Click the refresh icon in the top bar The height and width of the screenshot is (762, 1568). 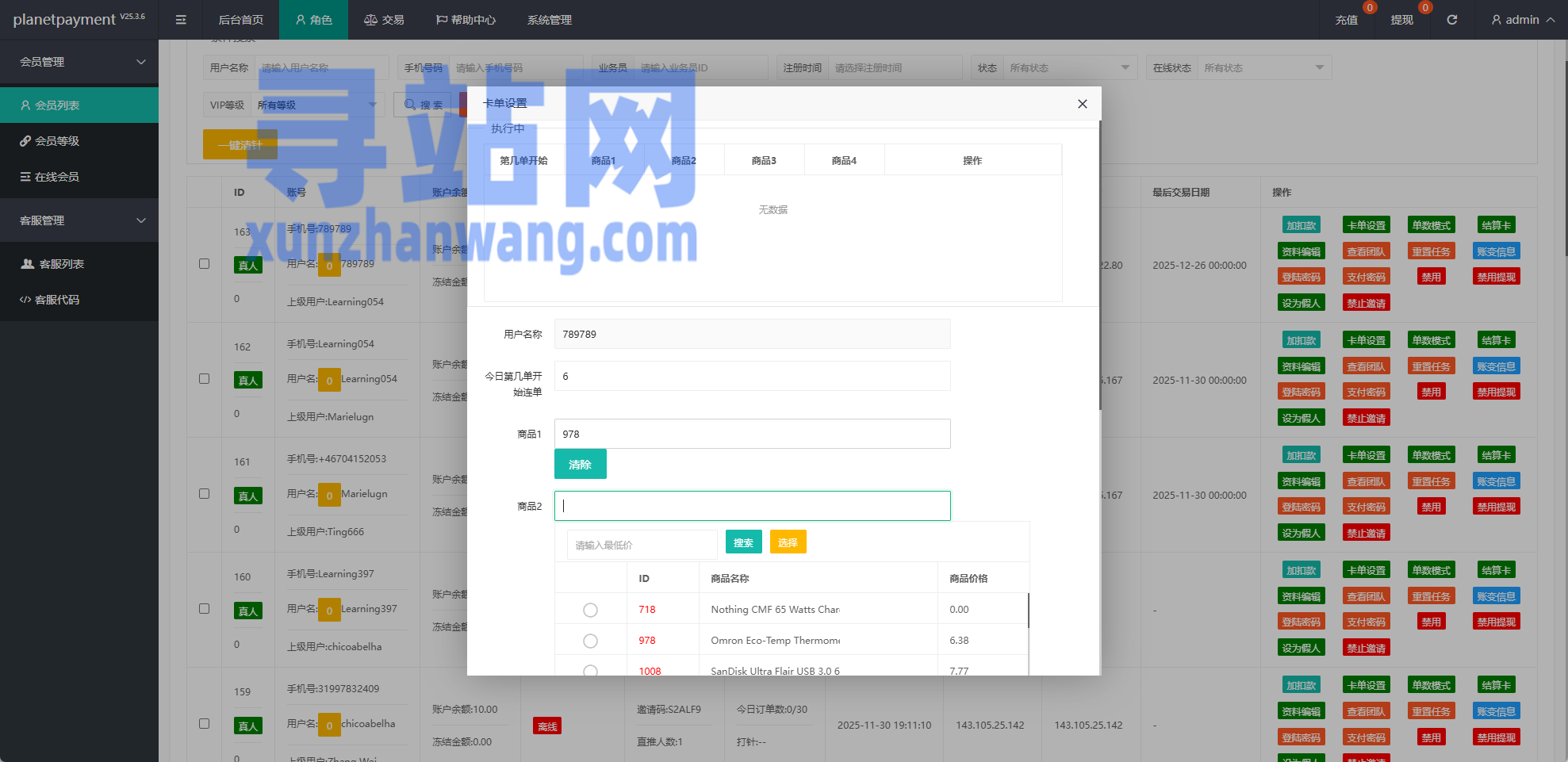(1452, 20)
